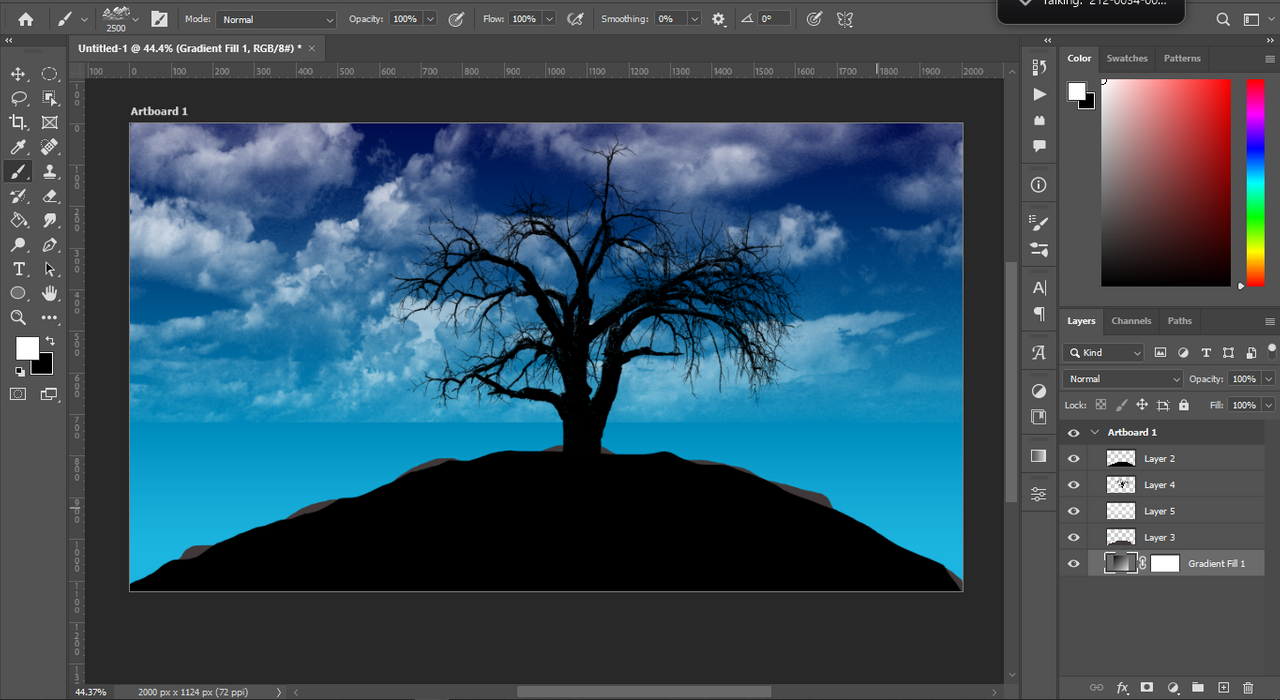Select Layer 5 in layers panel

pos(1160,511)
